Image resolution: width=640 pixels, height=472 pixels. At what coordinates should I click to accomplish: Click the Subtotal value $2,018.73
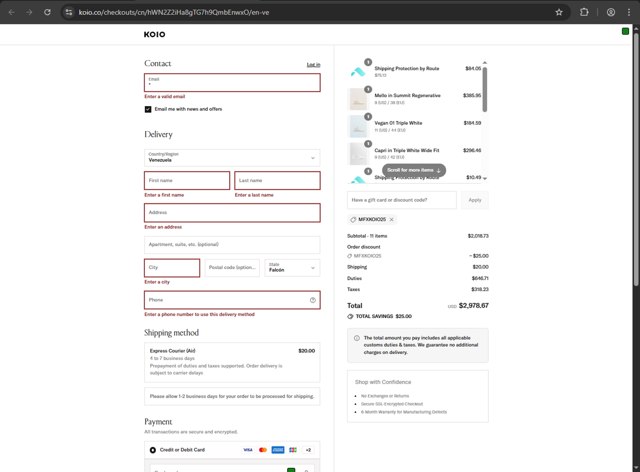[478, 236]
